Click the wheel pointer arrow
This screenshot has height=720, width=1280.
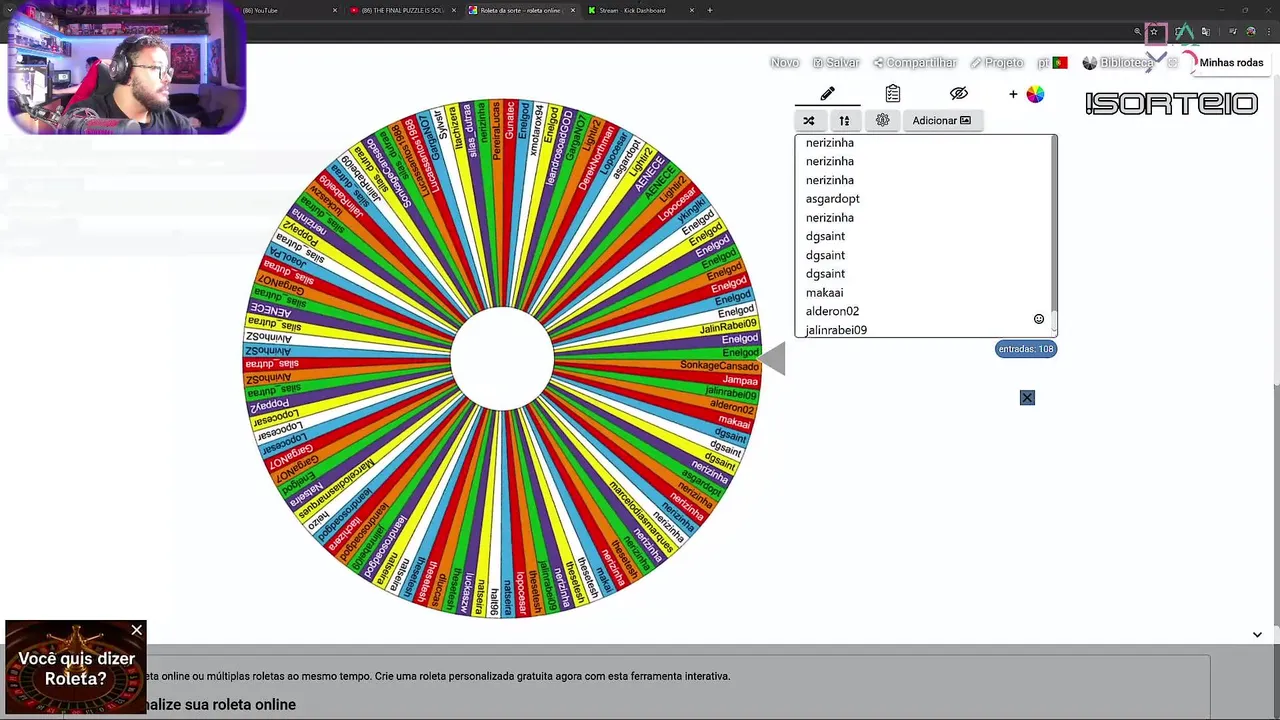pyautogui.click(x=772, y=359)
